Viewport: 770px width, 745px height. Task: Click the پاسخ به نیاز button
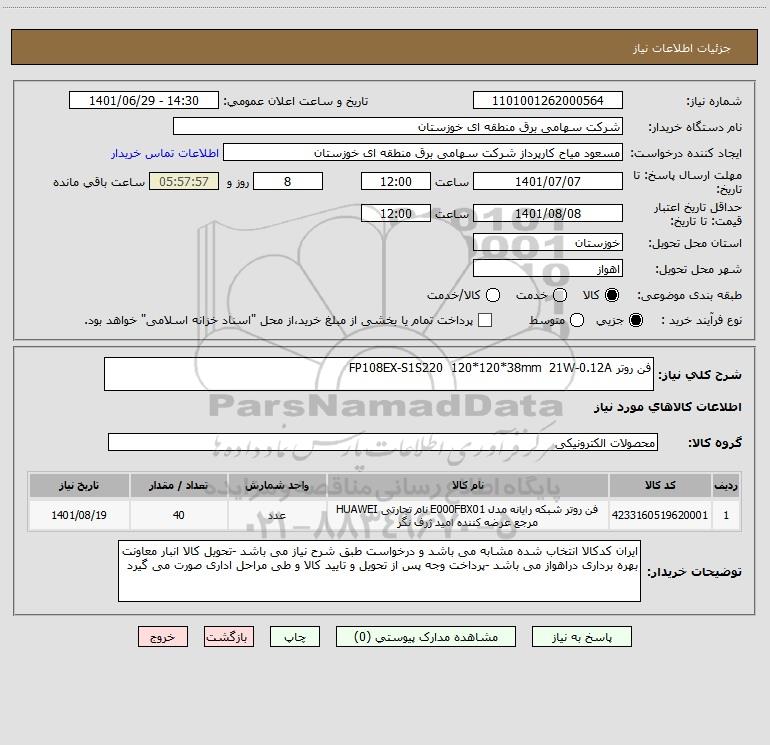tap(582, 637)
